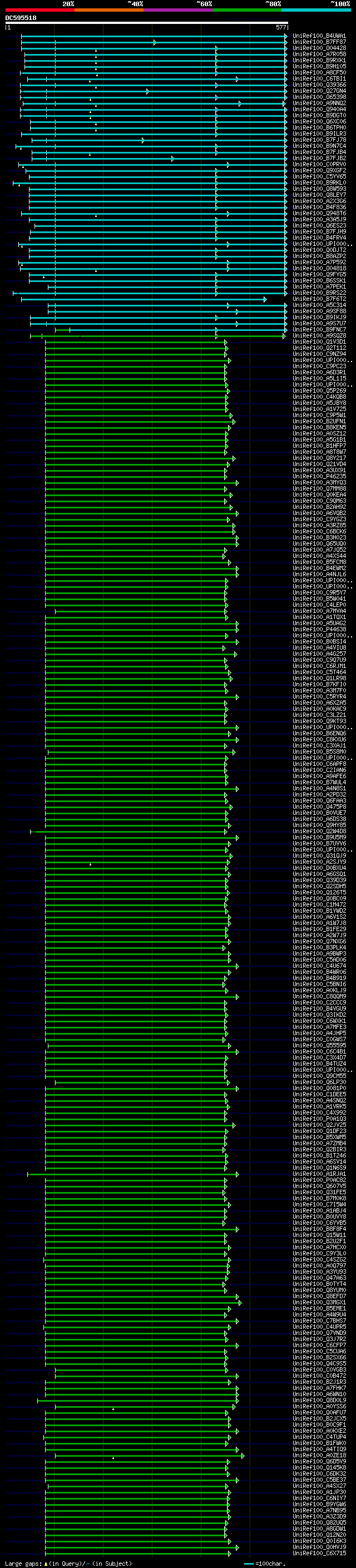Select alignment label UniRef100_A1RJA1
This screenshot has width=356, height=1568.
coord(319,1174)
